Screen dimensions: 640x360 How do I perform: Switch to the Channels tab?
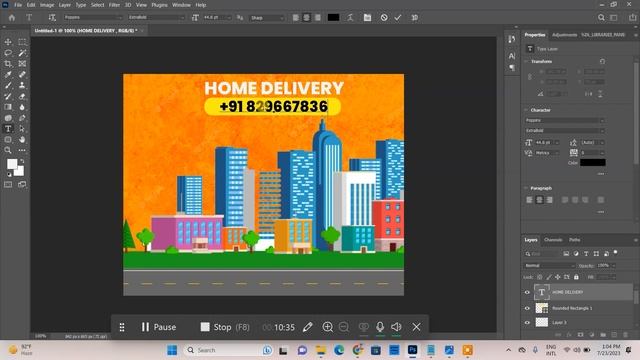point(553,240)
